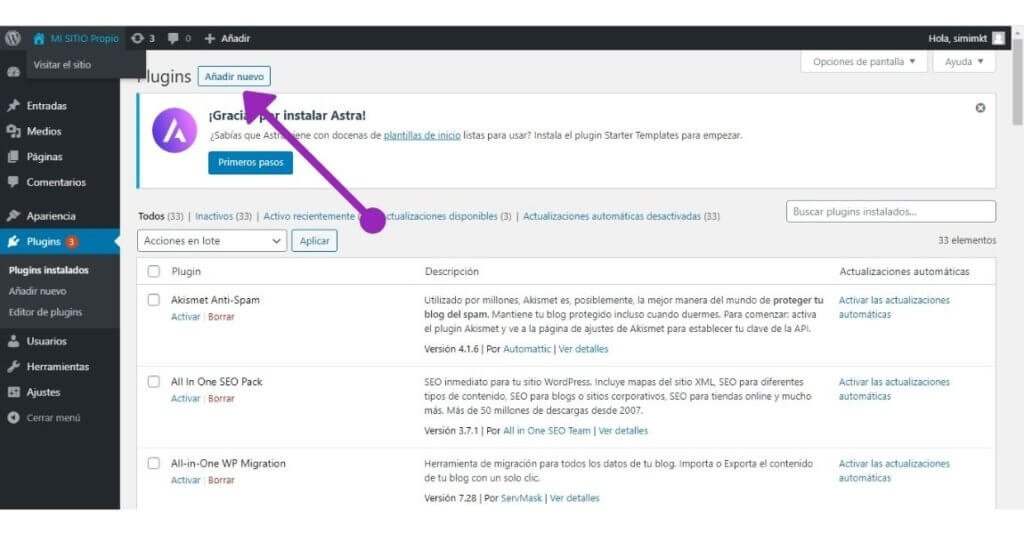
Task: Click the wrench icon for Herramientas
Action: click(x=13, y=366)
